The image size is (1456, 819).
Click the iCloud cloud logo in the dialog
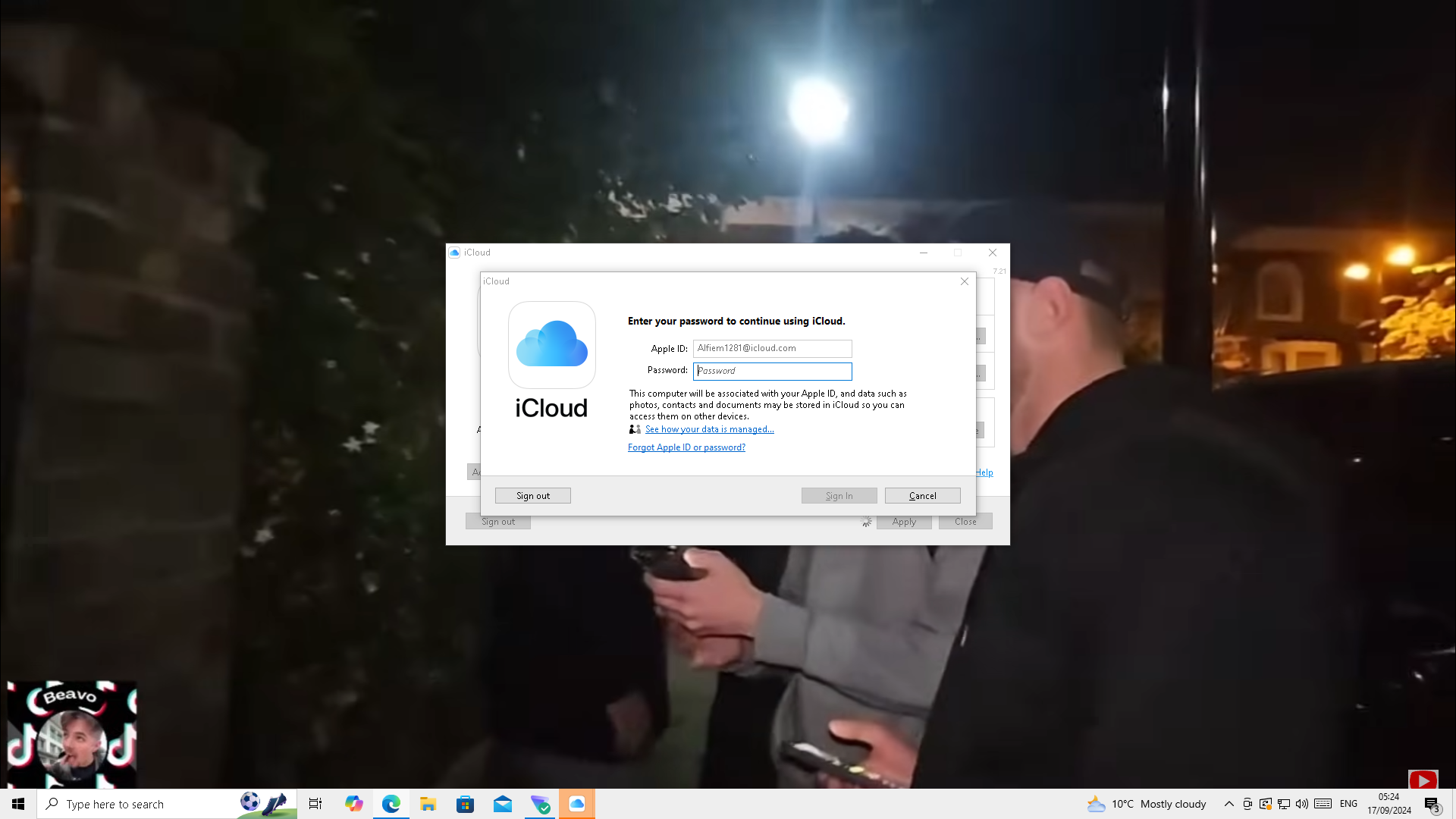[x=551, y=345]
